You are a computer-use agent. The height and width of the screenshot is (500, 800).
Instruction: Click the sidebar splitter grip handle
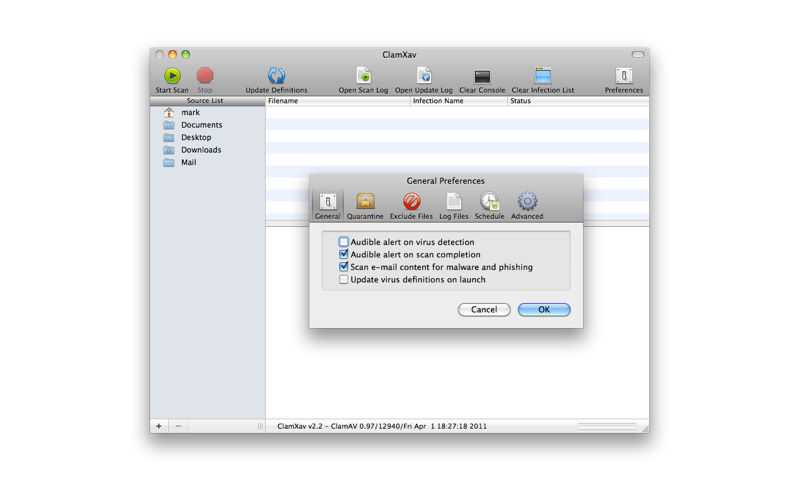pyautogui.click(x=260, y=426)
